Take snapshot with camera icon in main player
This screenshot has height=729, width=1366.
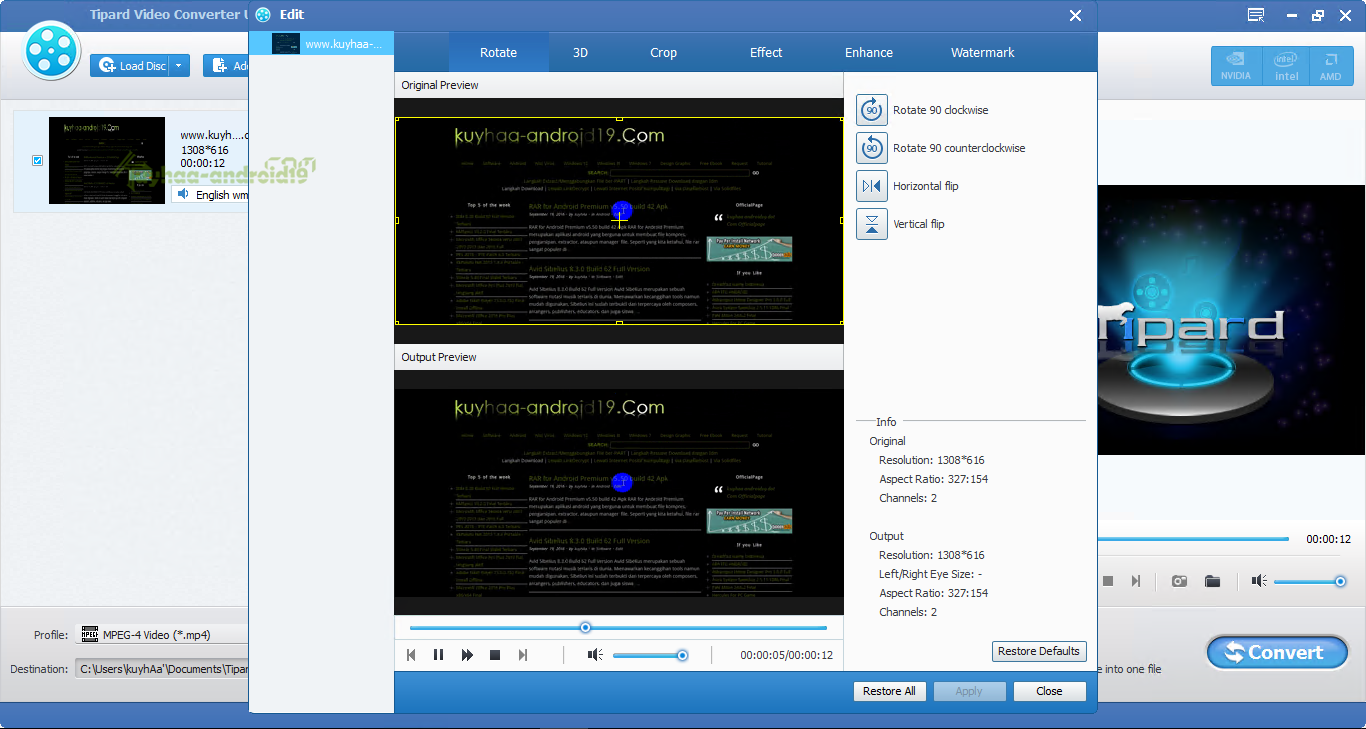(x=1179, y=581)
